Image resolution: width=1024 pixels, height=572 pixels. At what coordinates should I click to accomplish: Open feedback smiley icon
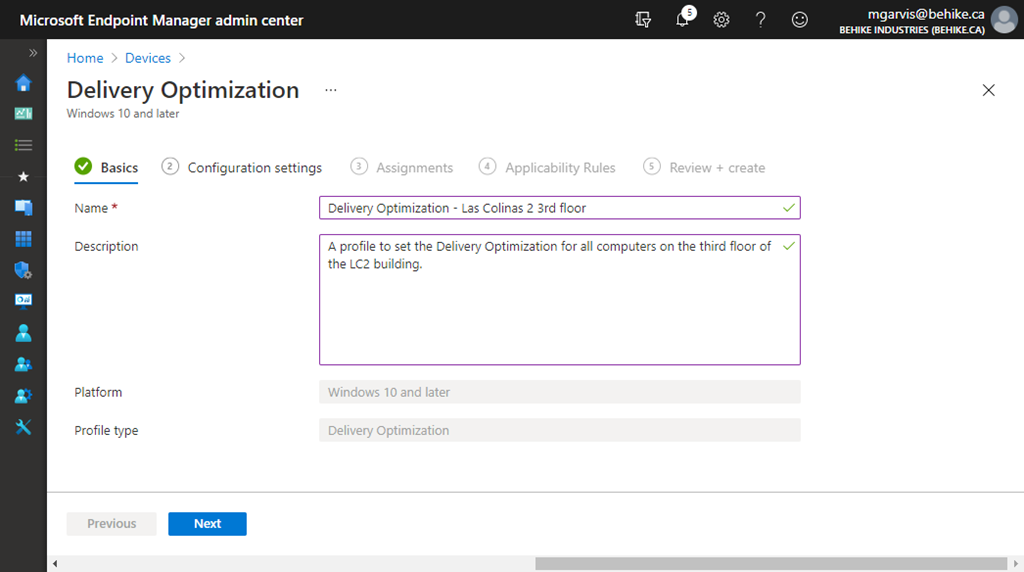[x=799, y=20]
